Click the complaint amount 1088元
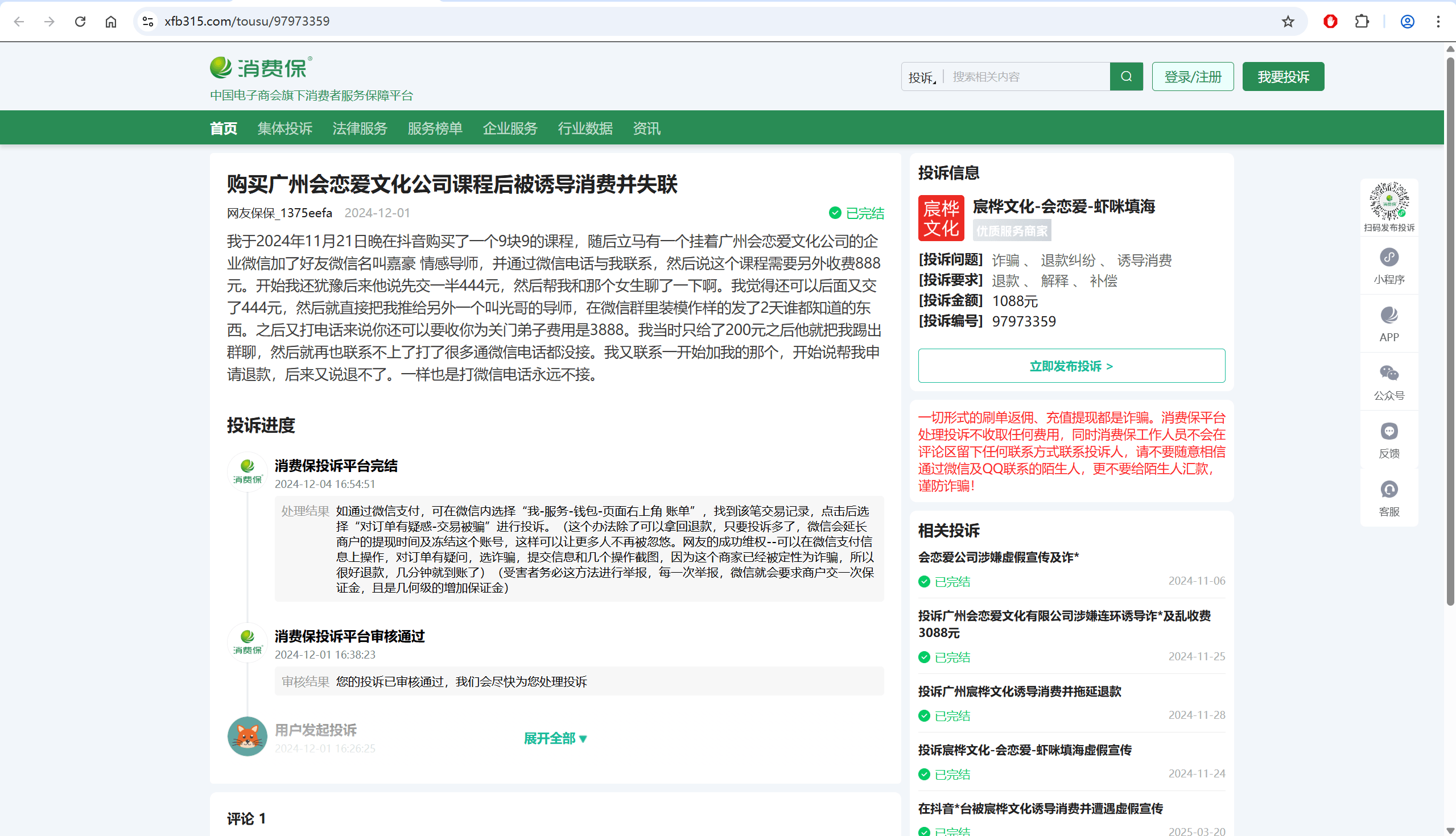Image resolution: width=1456 pixels, height=836 pixels. point(1015,301)
